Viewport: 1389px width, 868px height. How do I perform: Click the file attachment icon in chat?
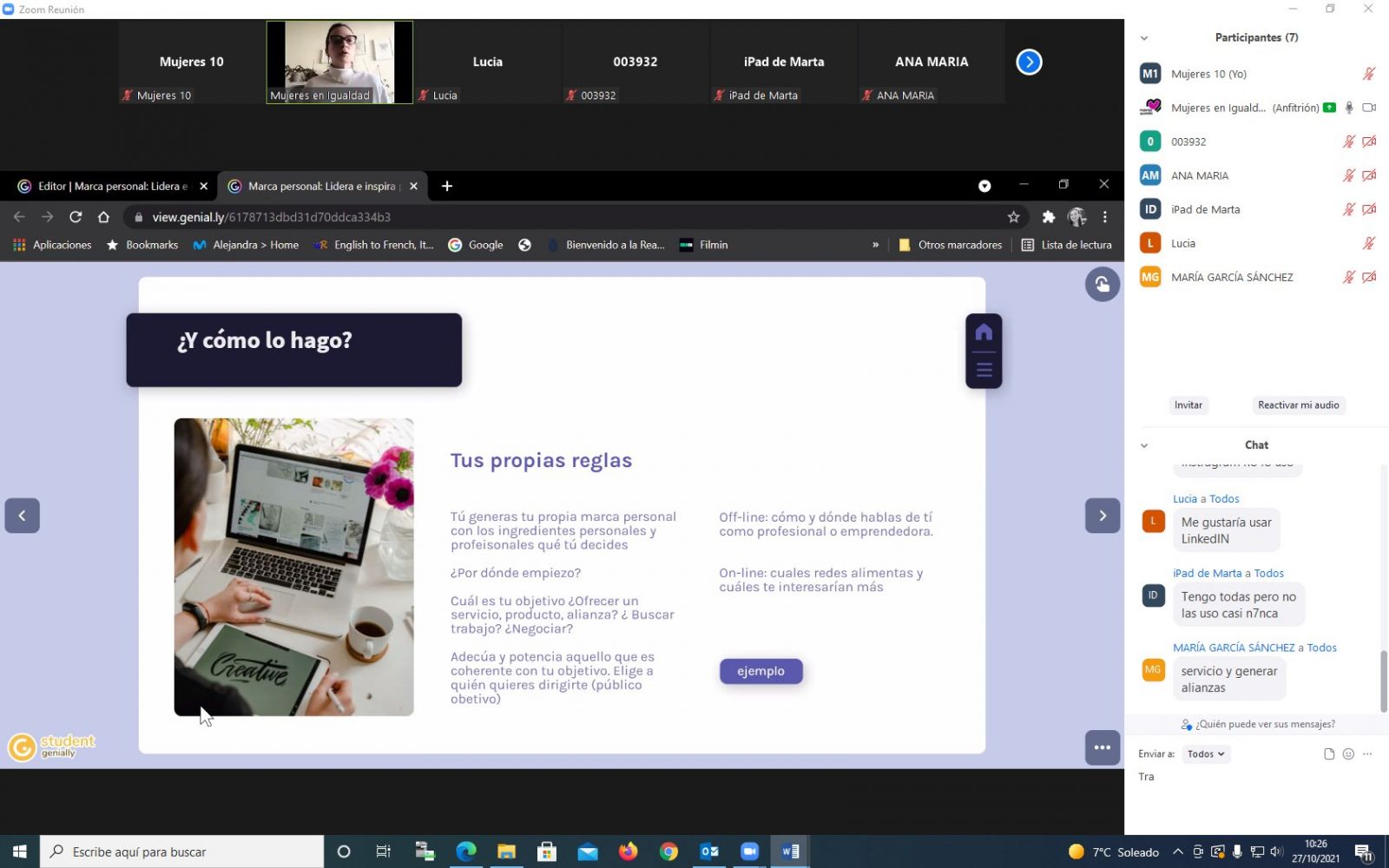(1328, 754)
